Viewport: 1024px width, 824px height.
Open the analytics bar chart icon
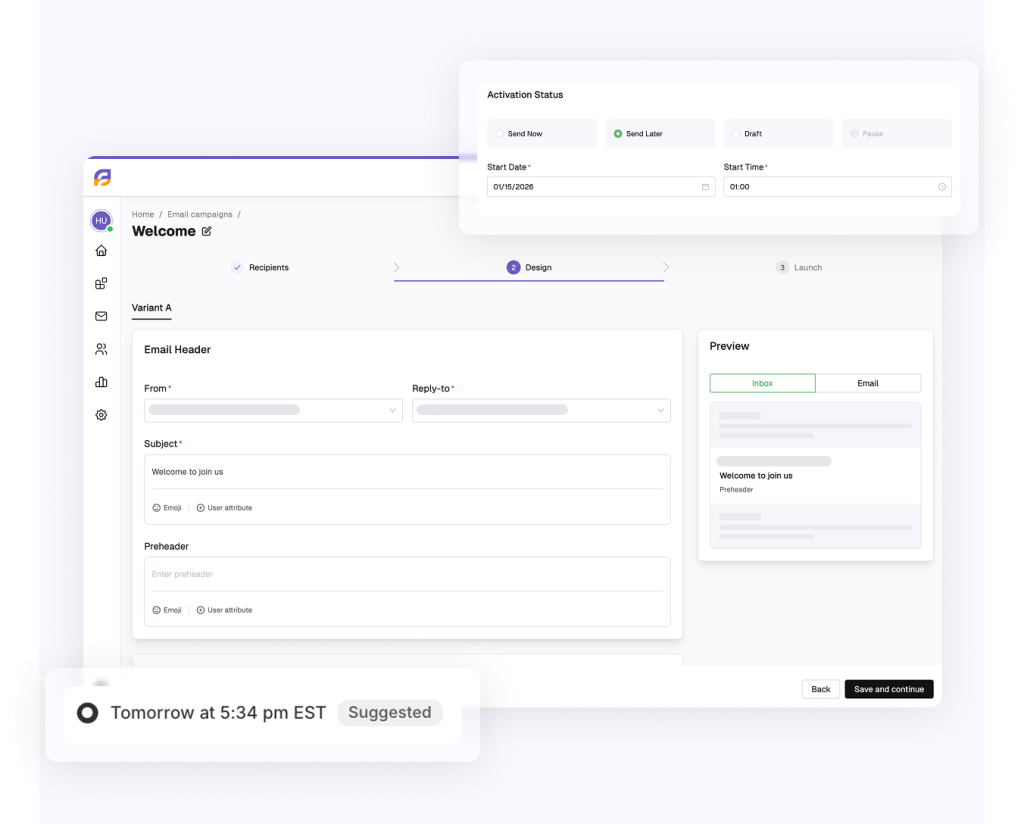(101, 382)
